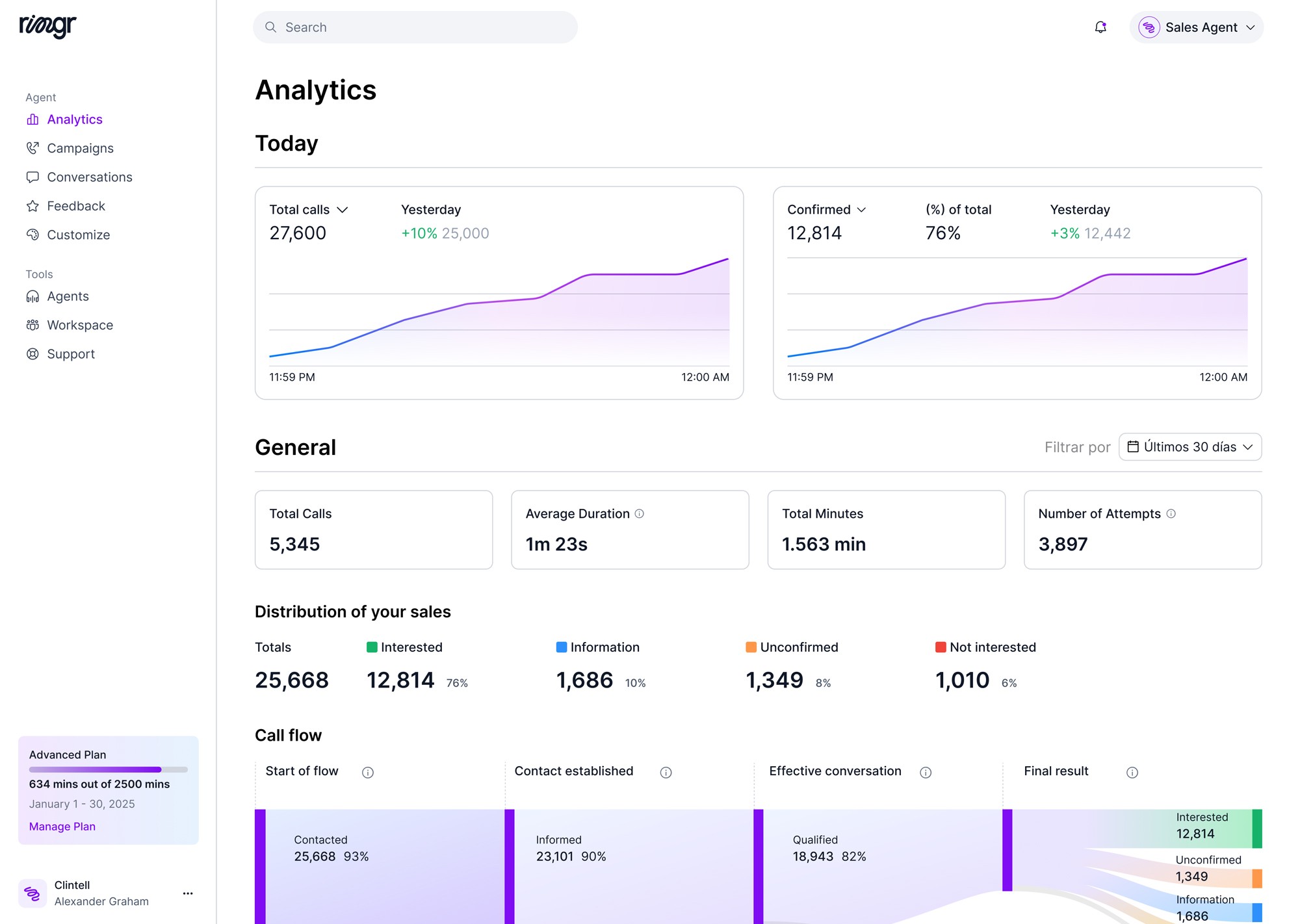1300x924 pixels.
Task: Expand the Confirmed metric dropdown
Action: click(863, 209)
